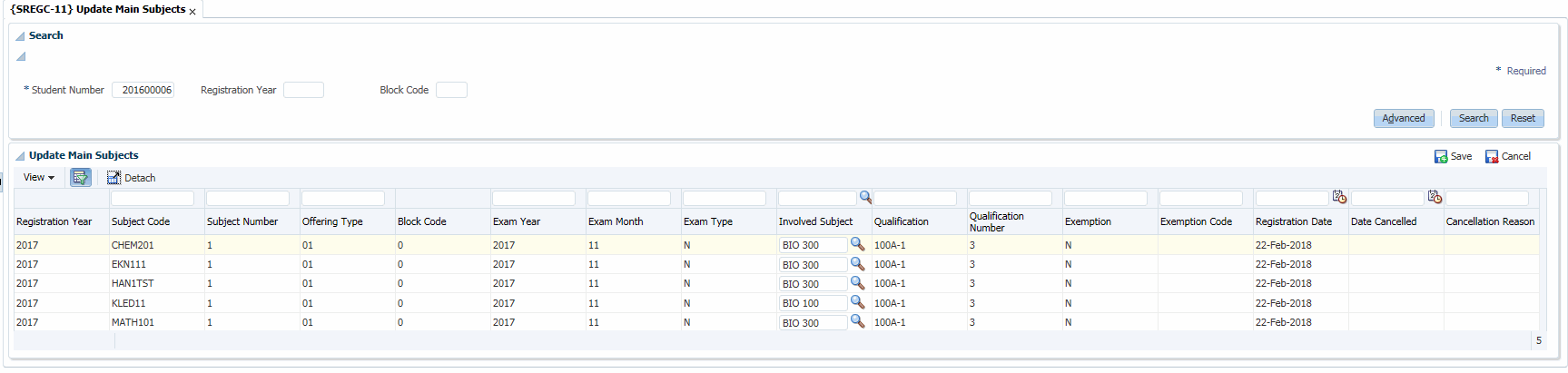Sort by the Subject Code column header
Screen dimensions: 1568x373
click(x=141, y=221)
